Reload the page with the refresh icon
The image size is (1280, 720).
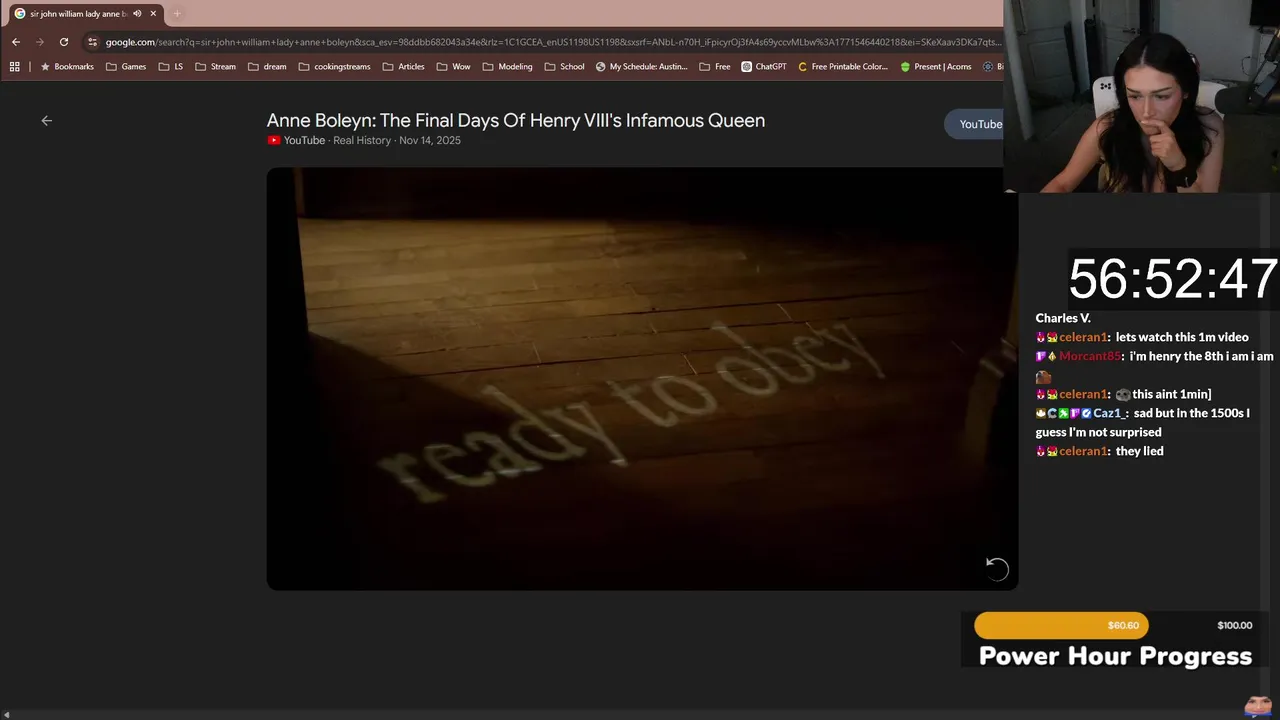point(64,42)
